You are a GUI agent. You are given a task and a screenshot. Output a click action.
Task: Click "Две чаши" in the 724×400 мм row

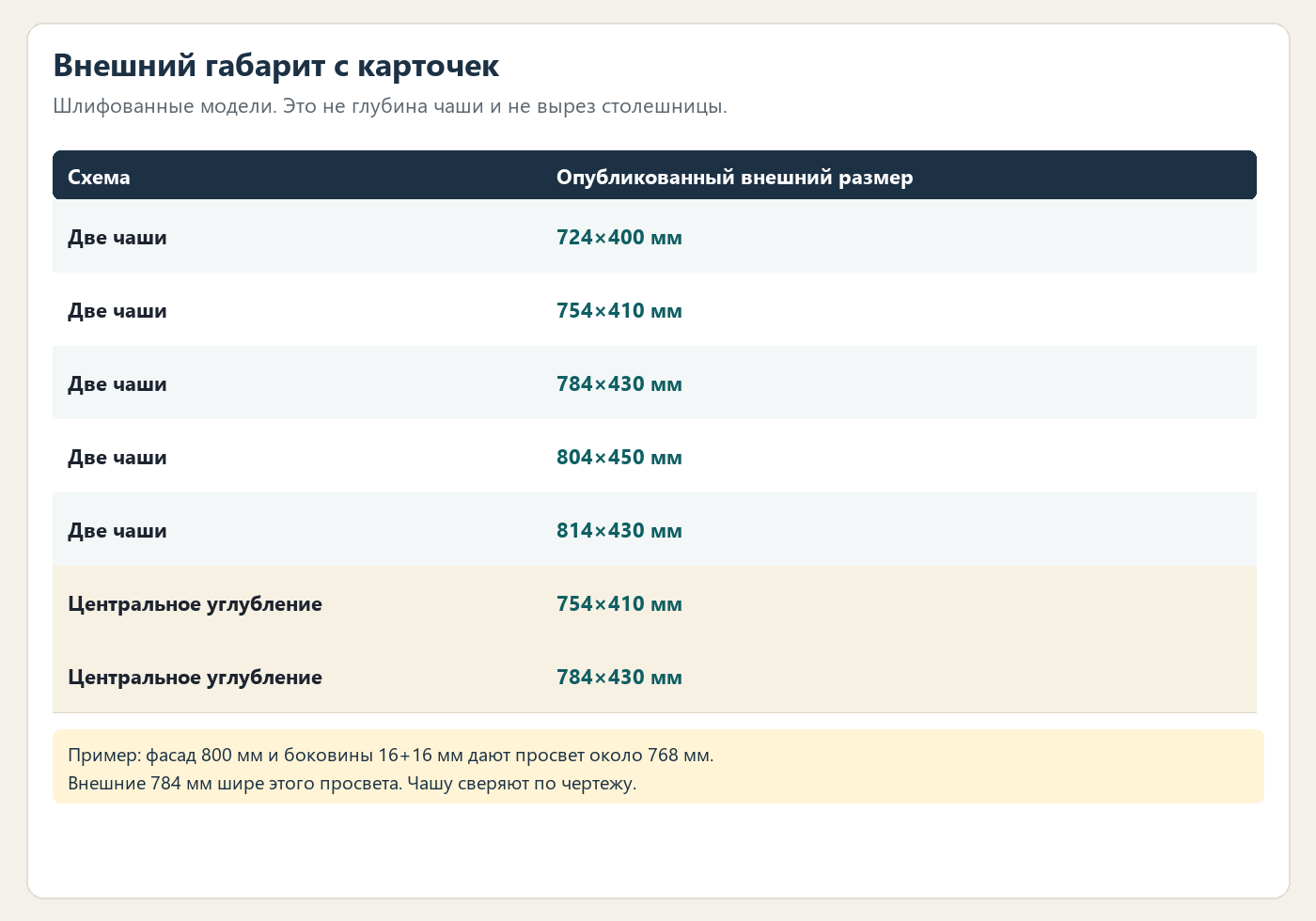click(117, 238)
